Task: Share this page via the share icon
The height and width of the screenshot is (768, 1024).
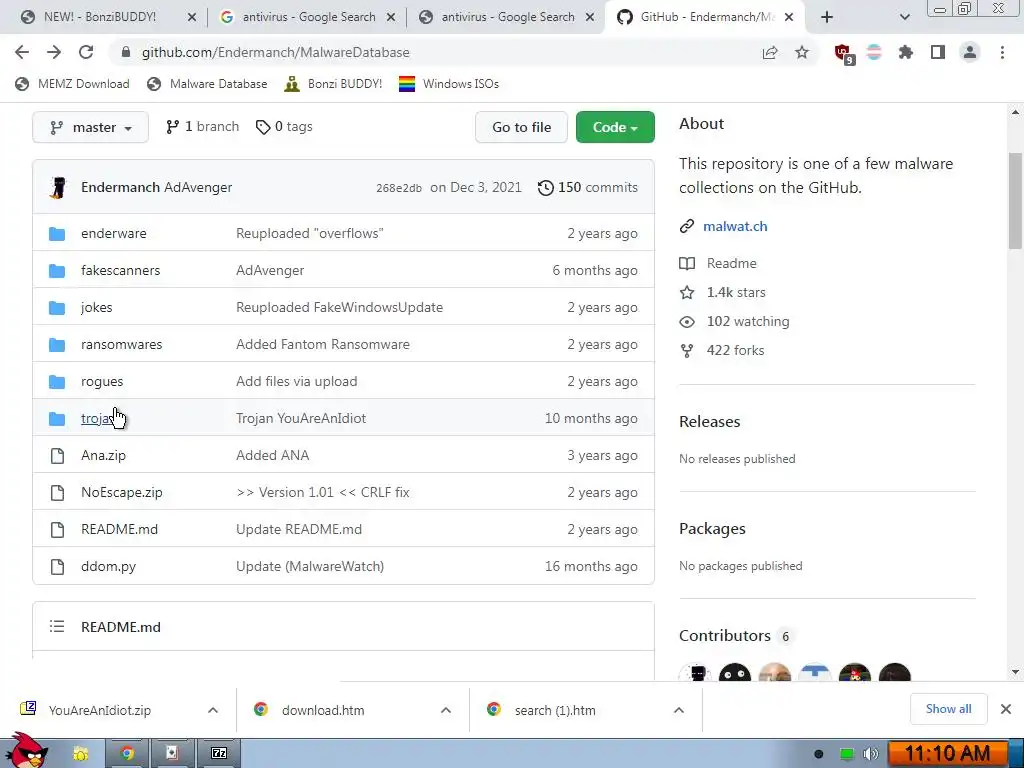Action: coord(770,52)
